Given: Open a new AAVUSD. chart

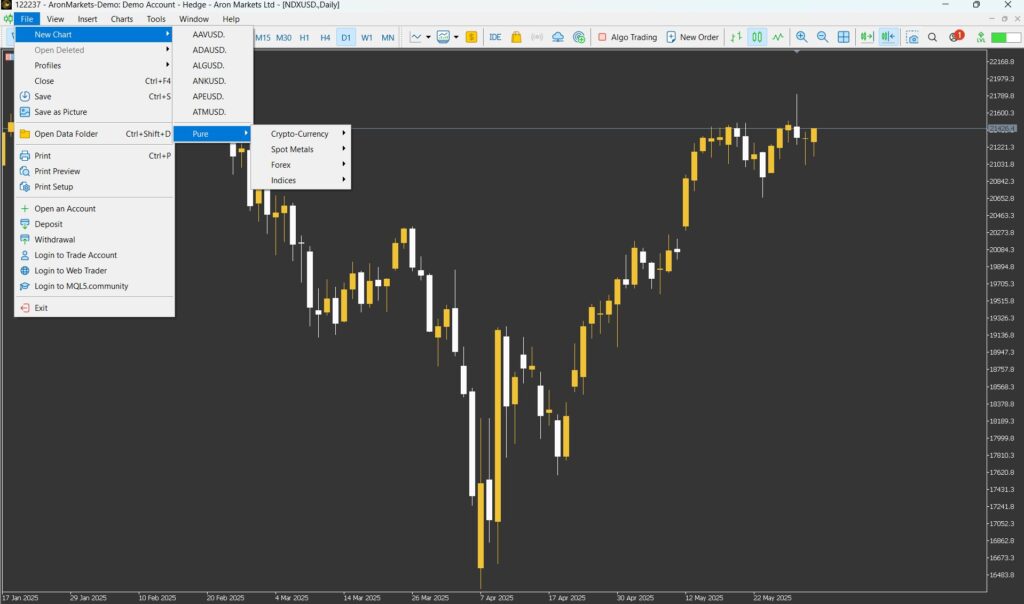Looking at the screenshot, I should click(212, 34).
